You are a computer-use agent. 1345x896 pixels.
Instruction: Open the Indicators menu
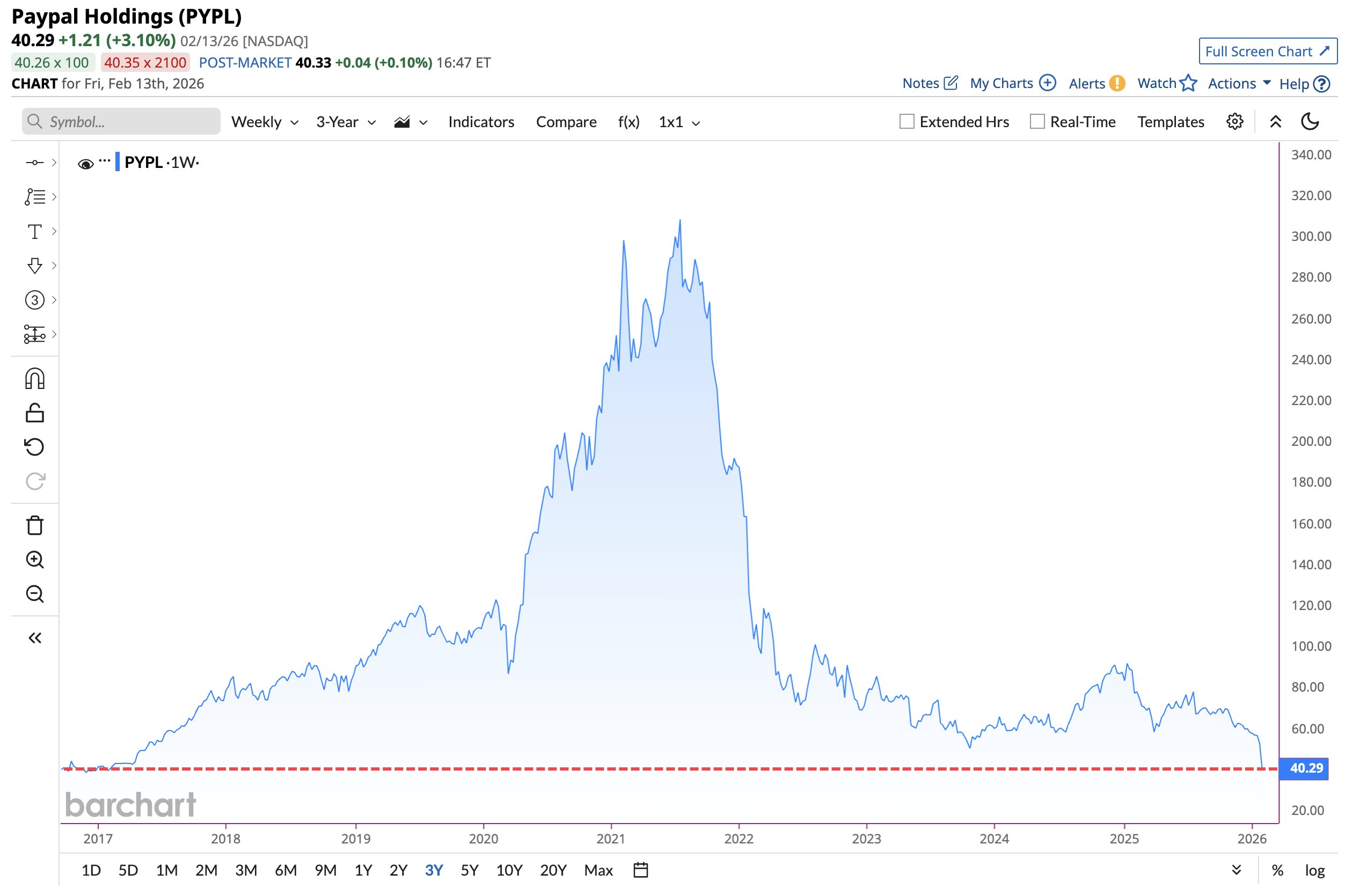coord(481,122)
